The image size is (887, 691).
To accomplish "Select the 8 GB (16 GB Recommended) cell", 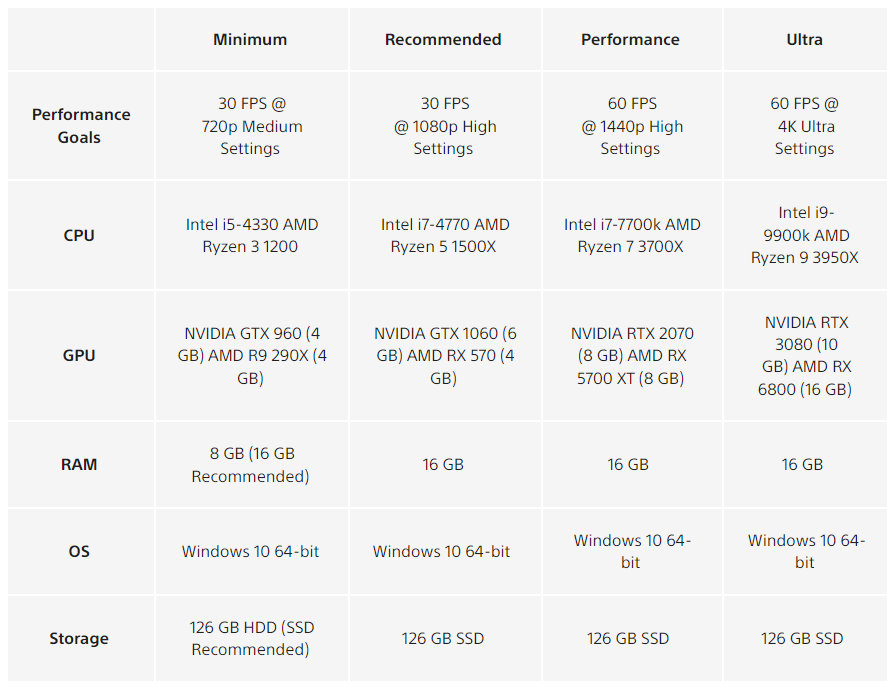I will coord(250,465).
